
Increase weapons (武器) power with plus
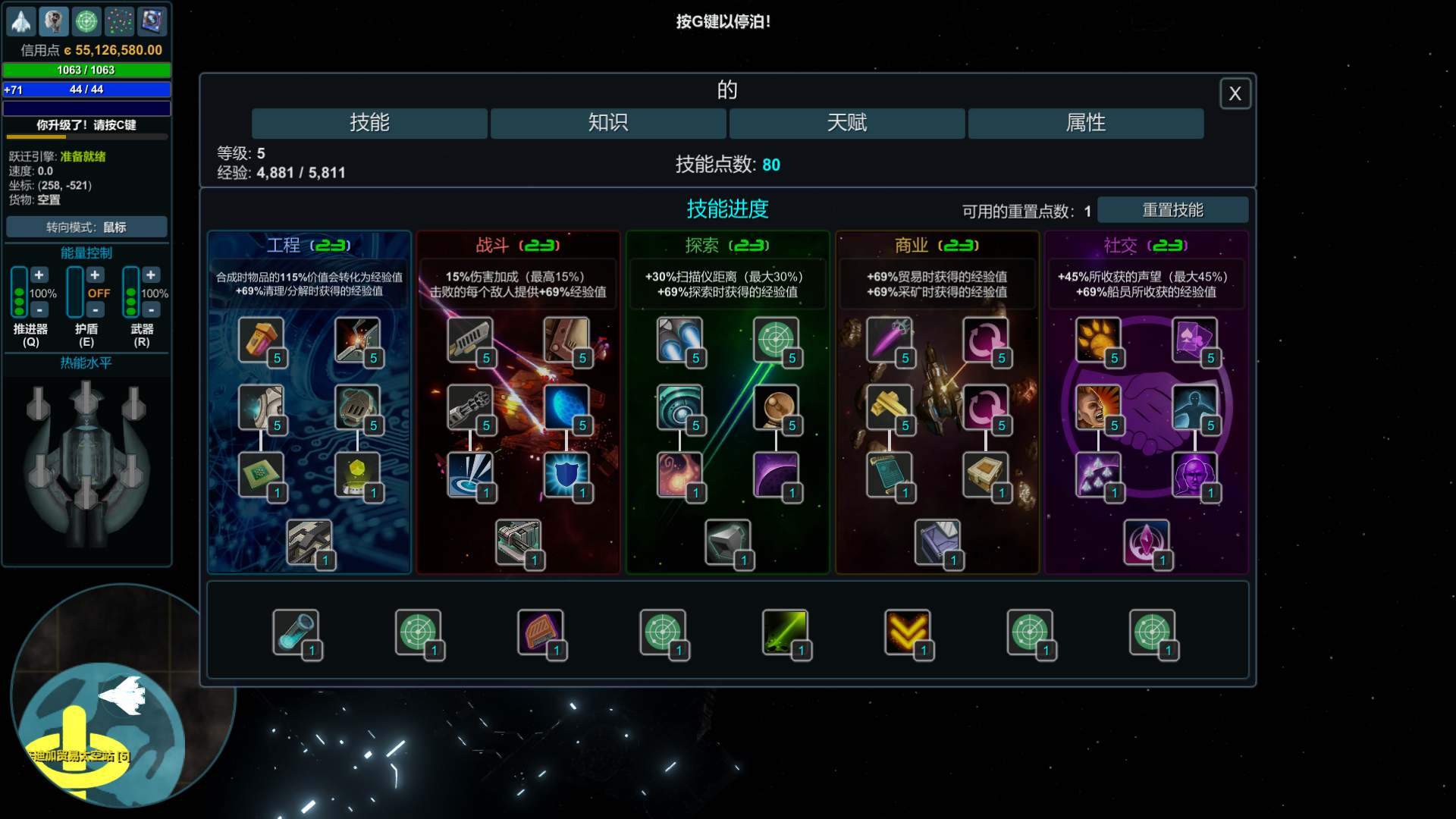tap(151, 275)
